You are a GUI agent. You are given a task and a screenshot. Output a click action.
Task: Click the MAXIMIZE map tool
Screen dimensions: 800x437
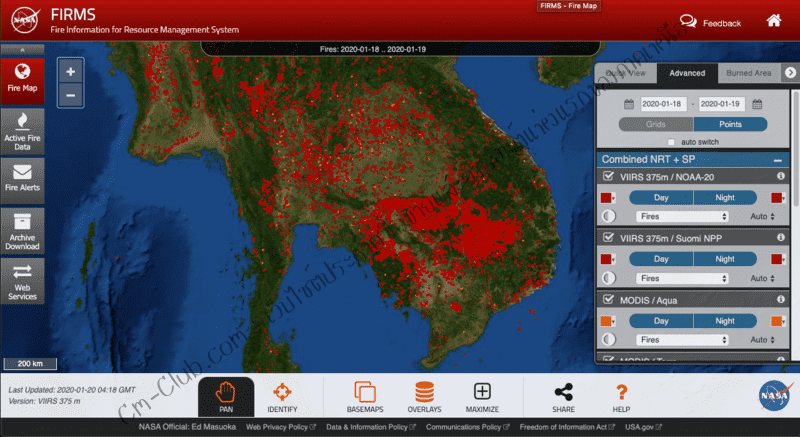pyautogui.click(x=482, y=397)
